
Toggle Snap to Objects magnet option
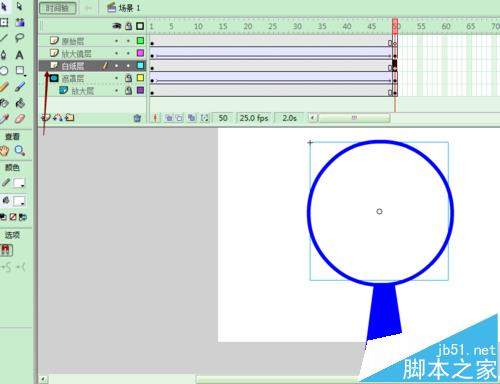tap(6, 250)
